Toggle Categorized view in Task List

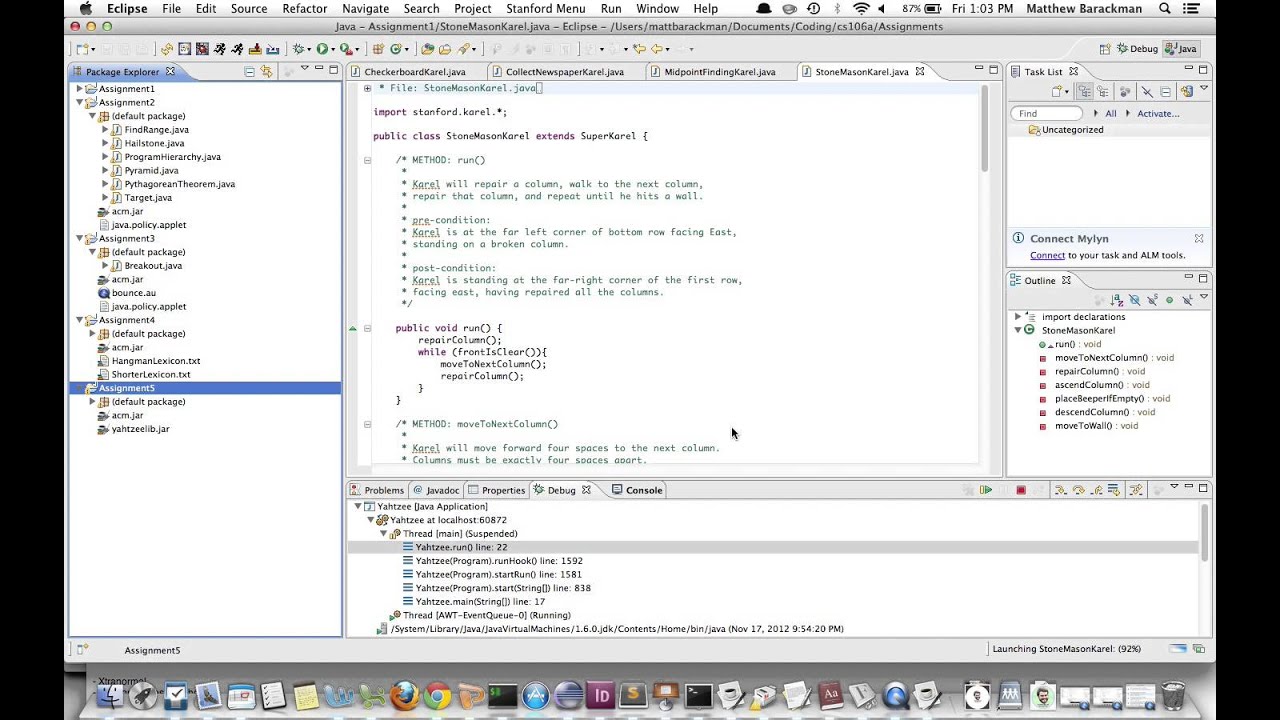[1084, 91]
